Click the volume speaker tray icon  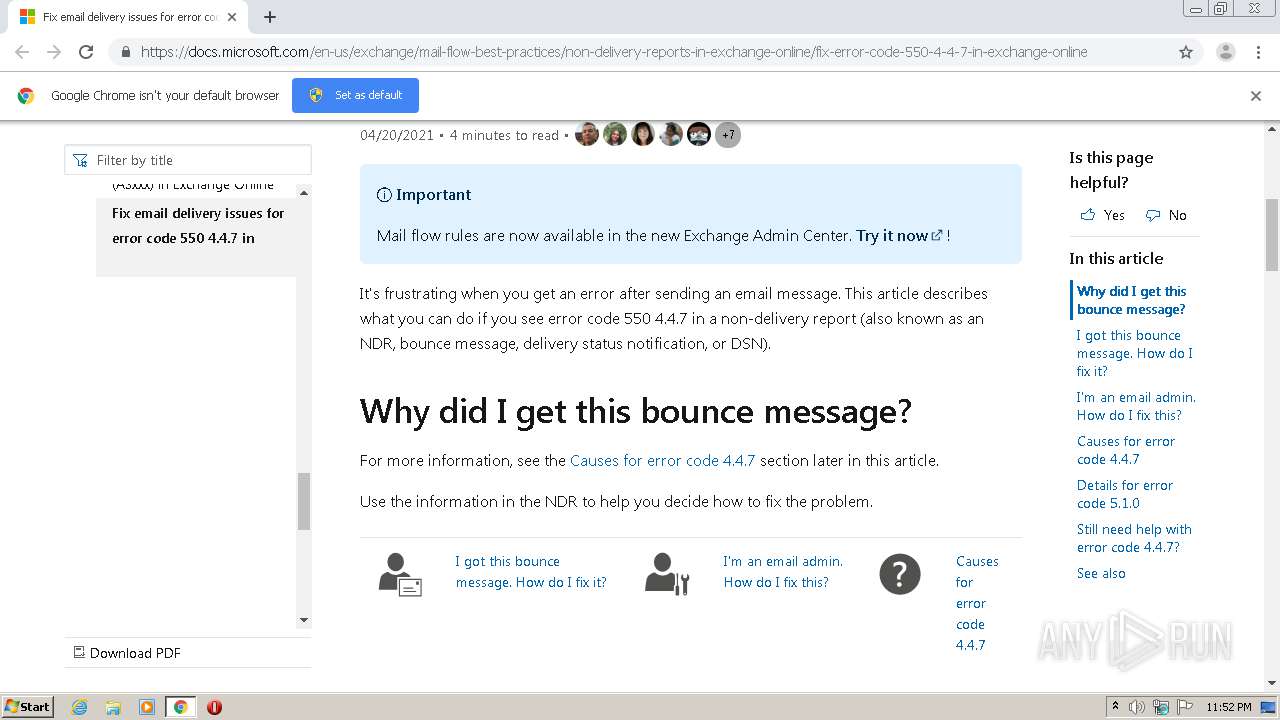point(1137,707)
